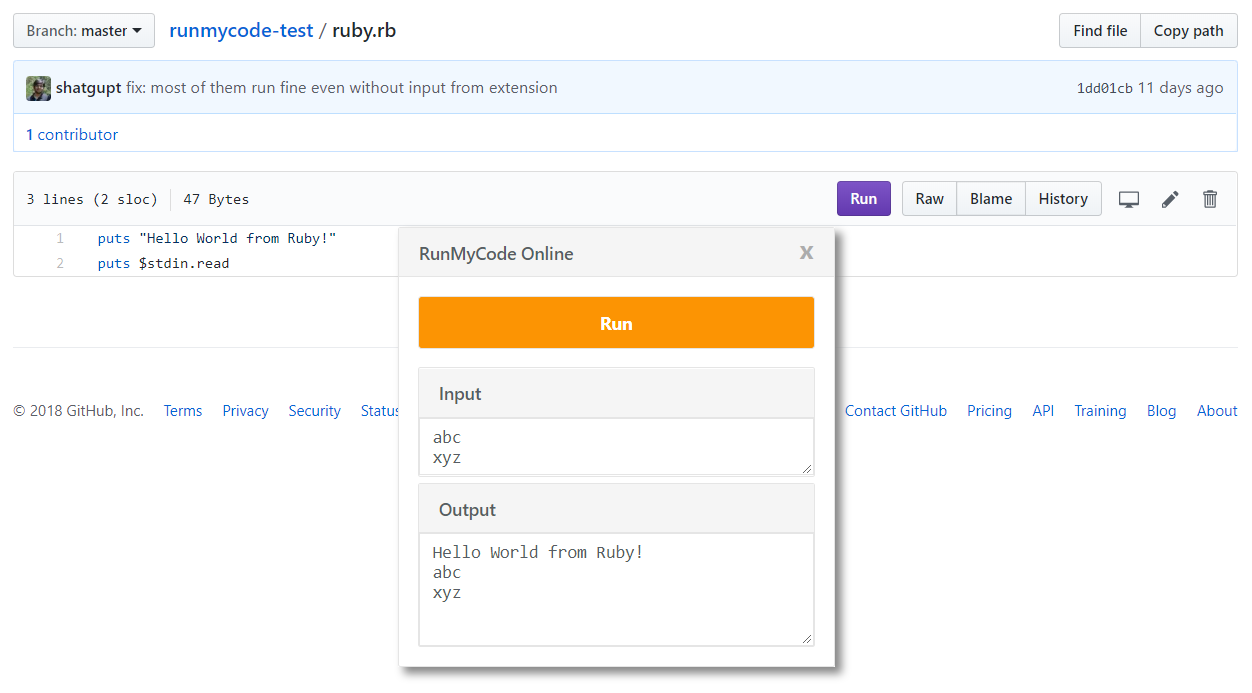Click code line puts $stdin.read

pyautogui.click(x=163, y=263)
